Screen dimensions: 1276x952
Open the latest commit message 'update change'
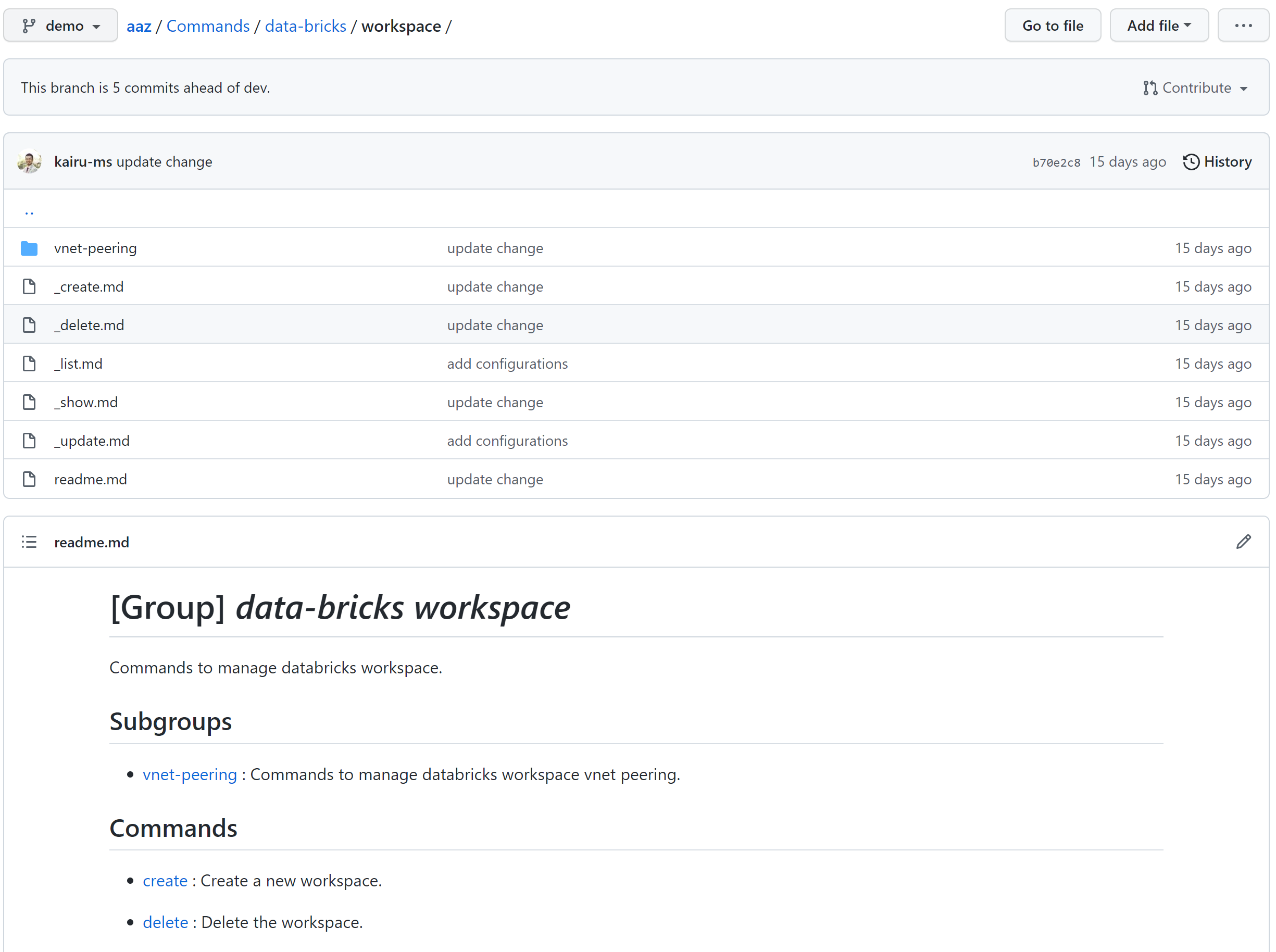164,162
